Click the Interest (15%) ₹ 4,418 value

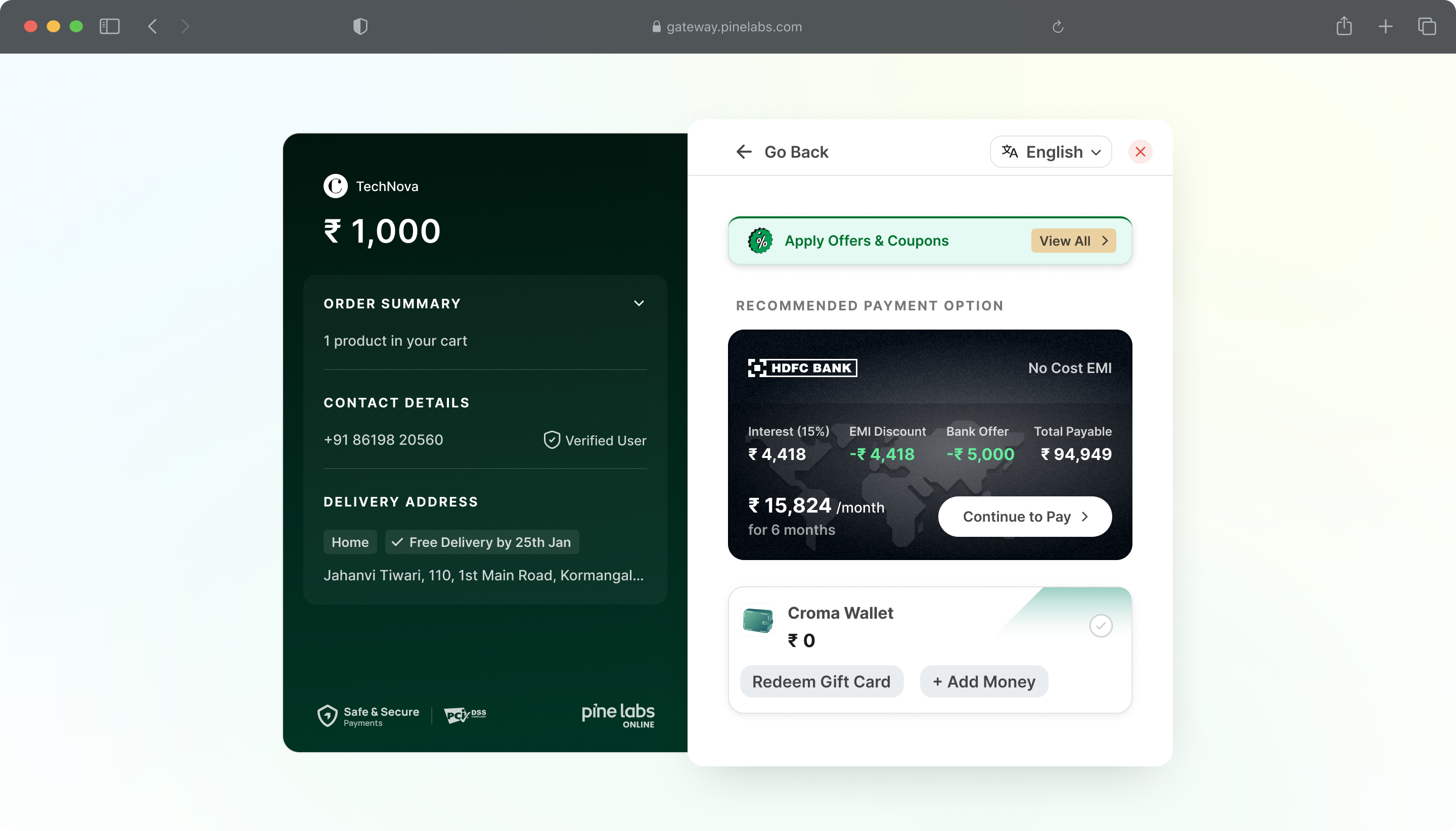(777, 454)
